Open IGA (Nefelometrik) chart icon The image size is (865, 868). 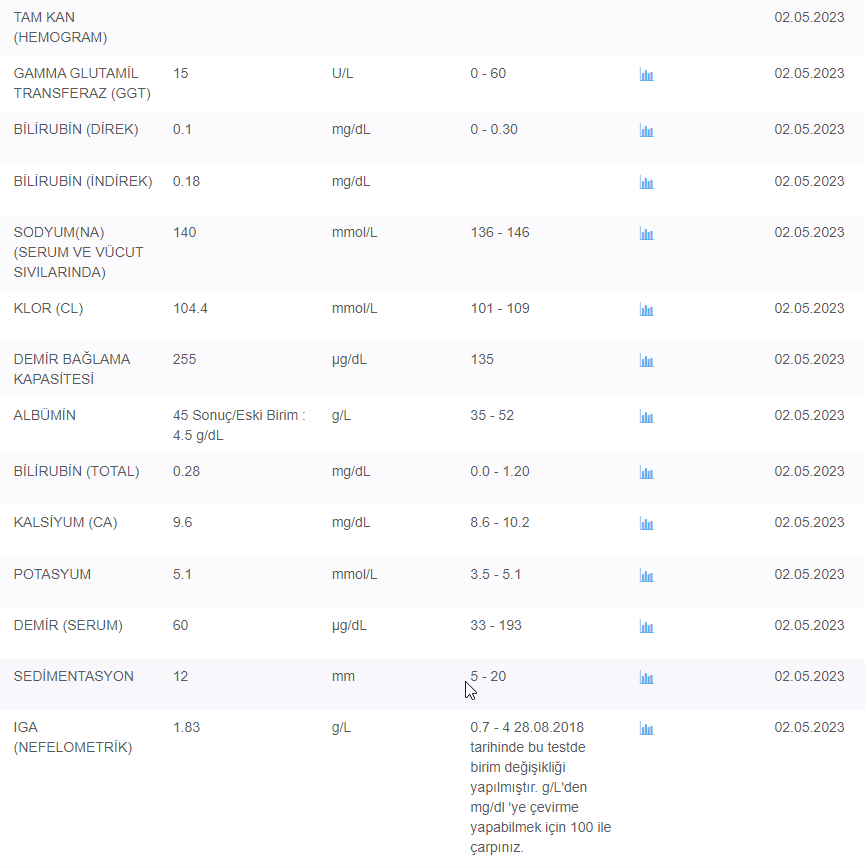tap(646, 729)
